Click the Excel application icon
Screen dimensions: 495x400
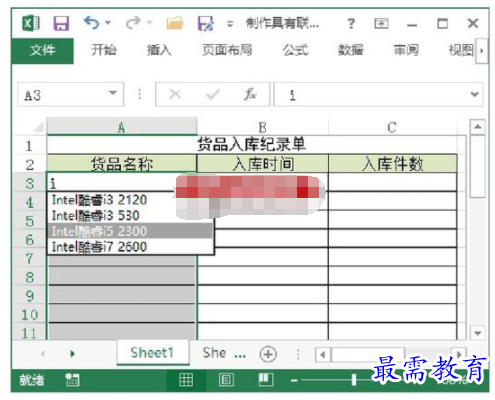[x=31, y=23]
